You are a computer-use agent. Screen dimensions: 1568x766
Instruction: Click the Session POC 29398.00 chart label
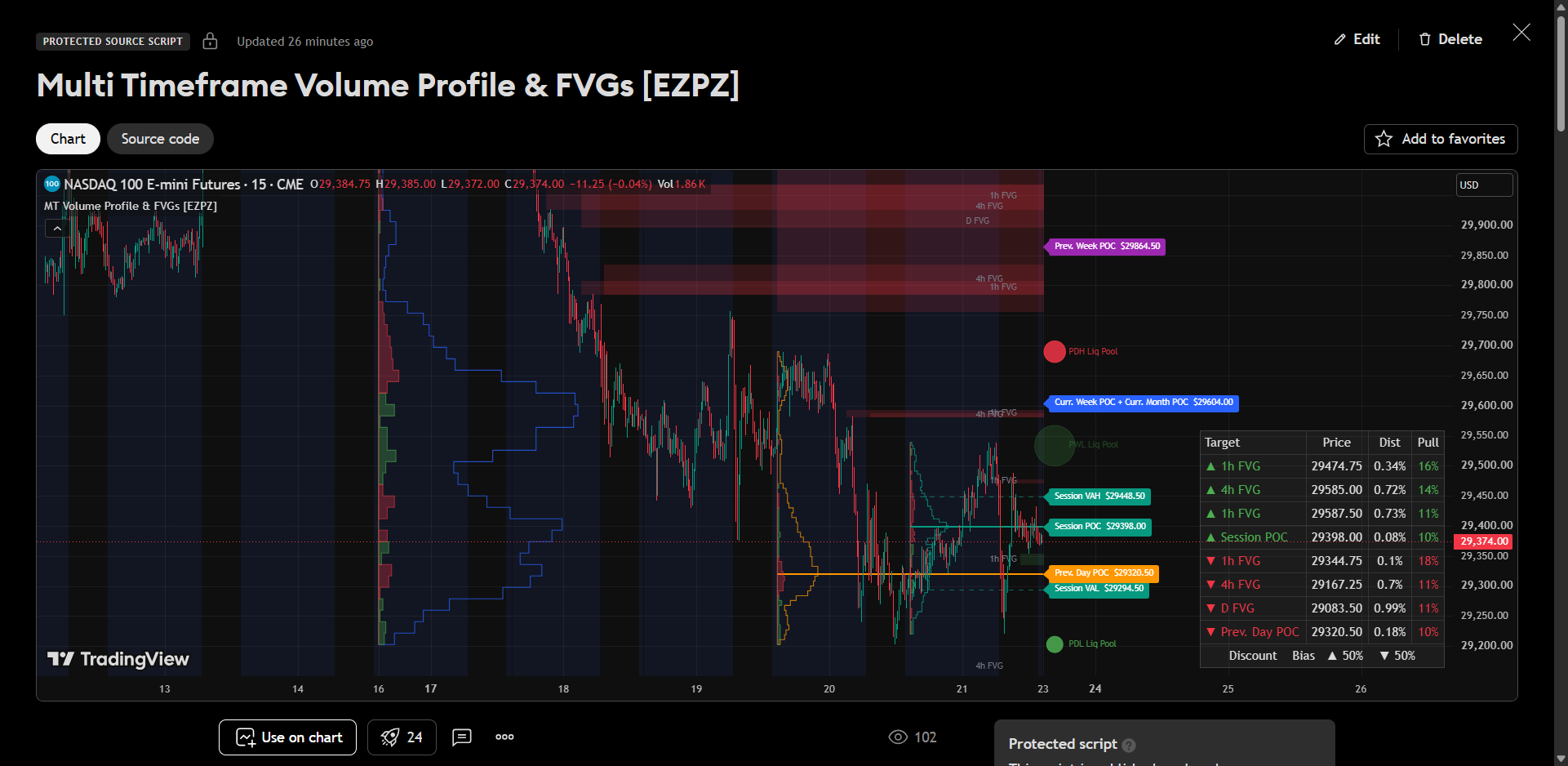click(1099, 527)
